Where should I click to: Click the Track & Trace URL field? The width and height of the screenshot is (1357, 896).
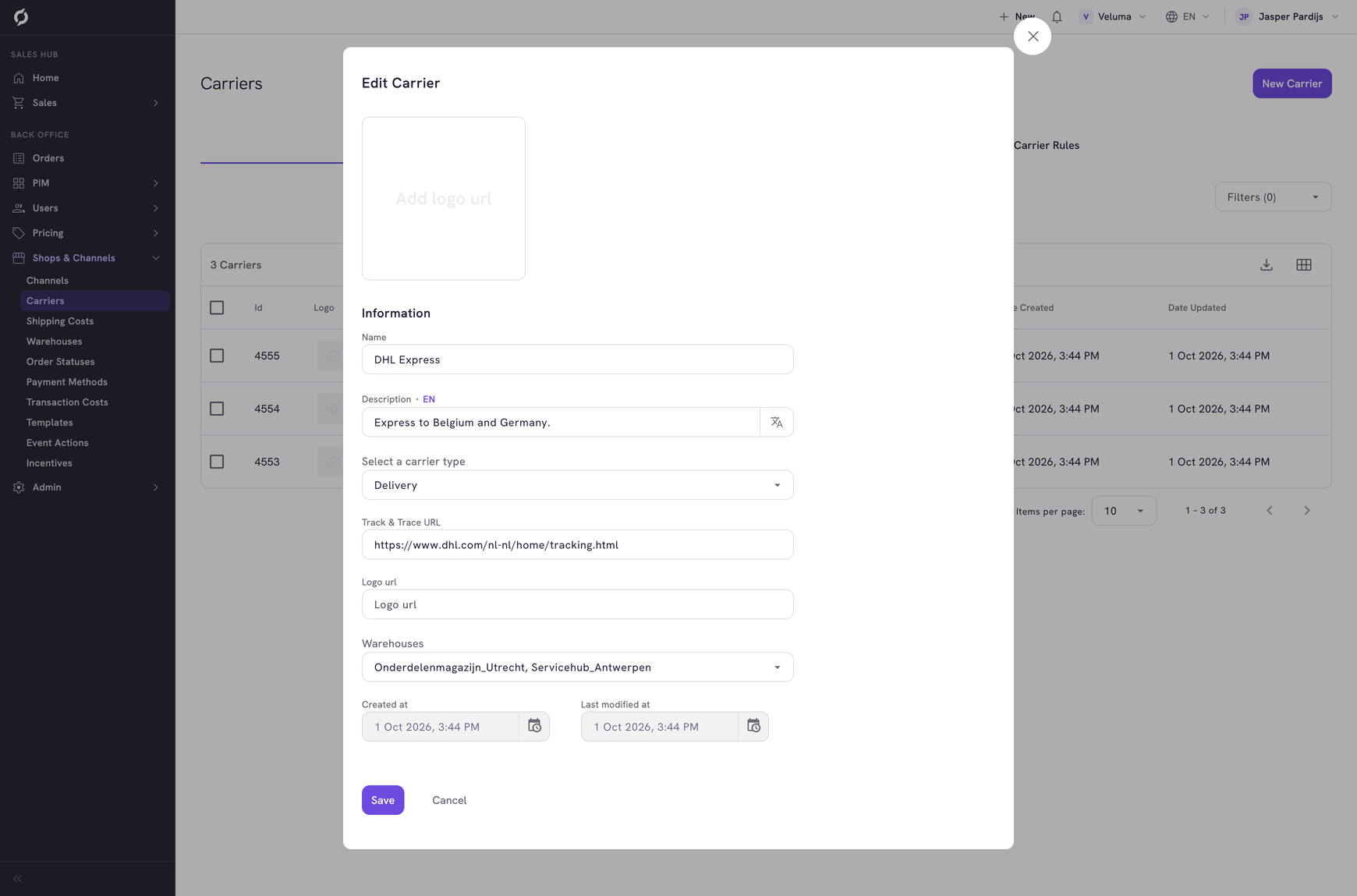click(x=578, y=545)
